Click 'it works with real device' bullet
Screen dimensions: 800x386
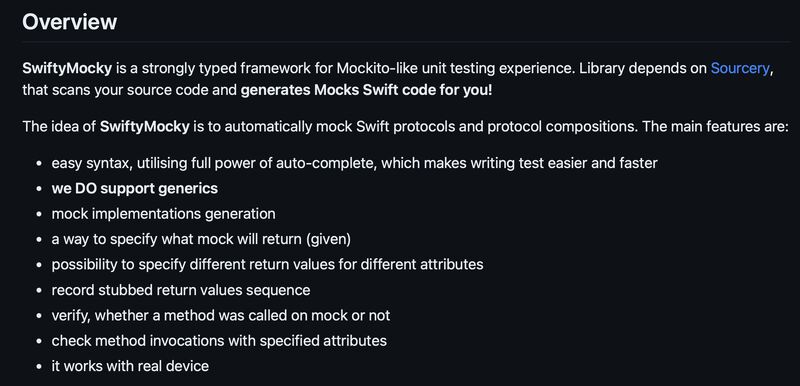coord(130,366)
